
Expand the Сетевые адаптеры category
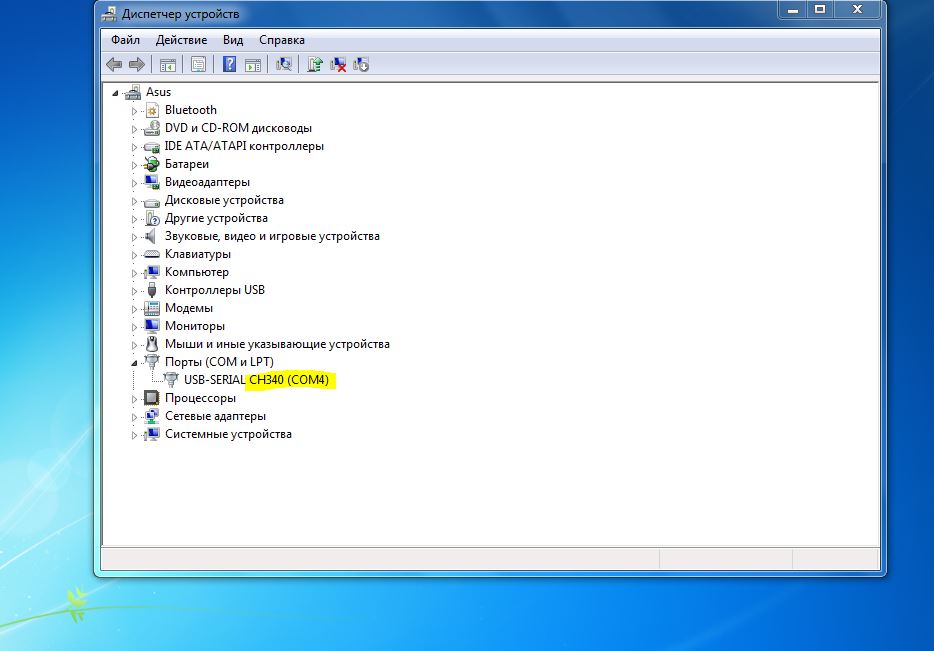click(x=134, y=416)
